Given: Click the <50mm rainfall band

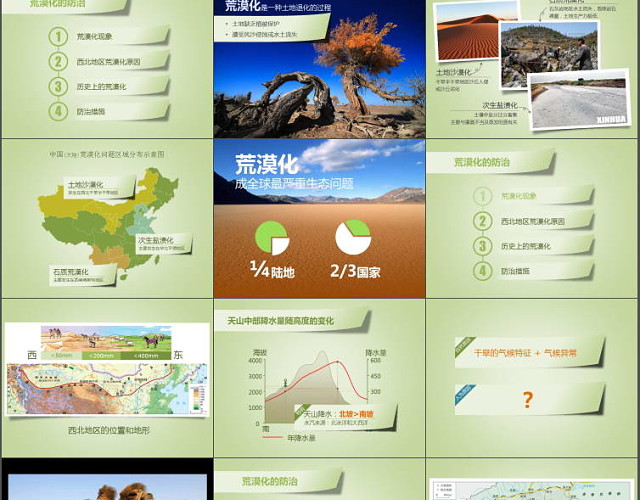Looking at the screenshot, I should coord(62,356).
